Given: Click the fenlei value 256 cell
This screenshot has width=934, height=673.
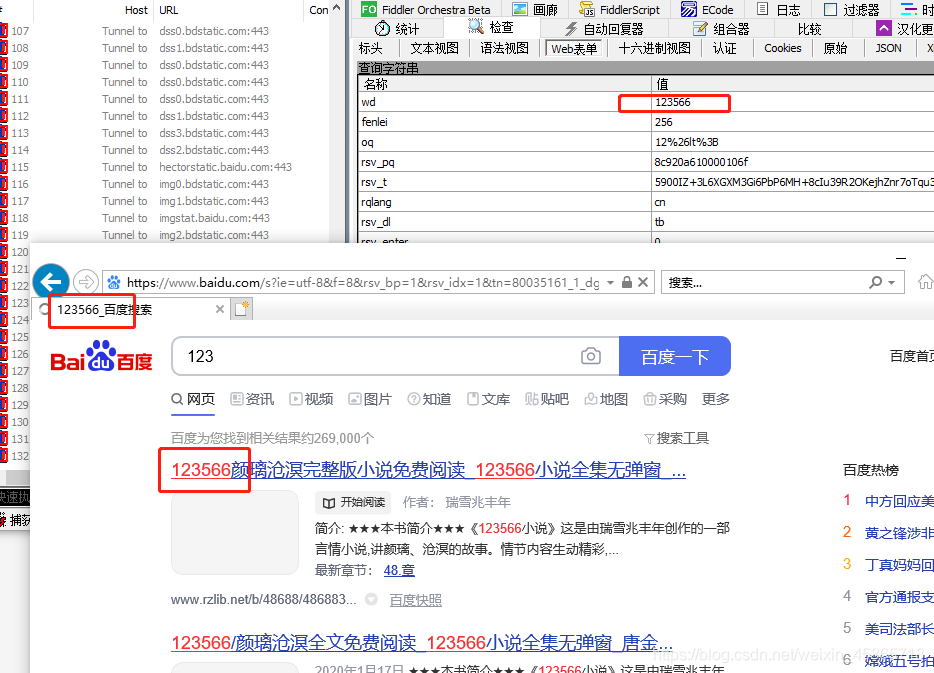Looking at the screenshot, I should (792, 122).
